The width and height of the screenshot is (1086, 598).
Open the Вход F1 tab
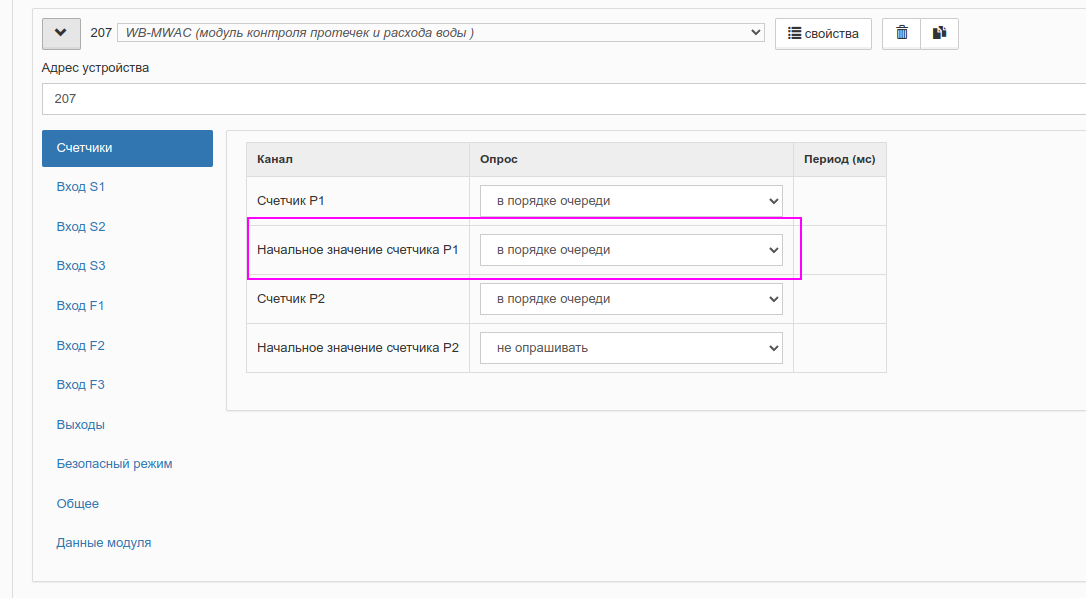click(x=80, y=306)
